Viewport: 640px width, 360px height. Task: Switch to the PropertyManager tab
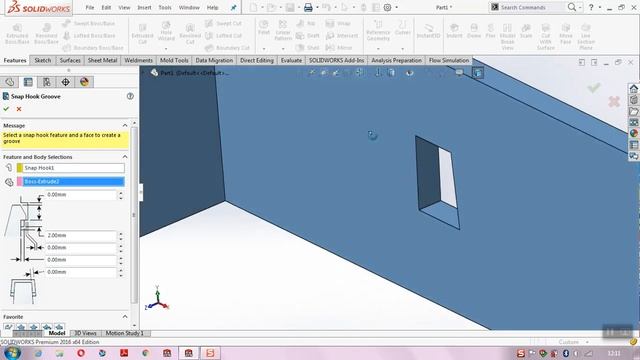coord(28,82)
